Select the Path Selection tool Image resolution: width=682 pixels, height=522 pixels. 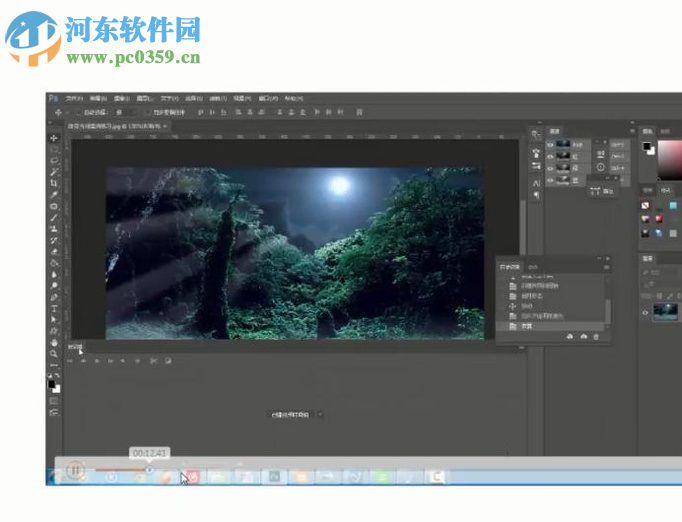pos(54,320)
